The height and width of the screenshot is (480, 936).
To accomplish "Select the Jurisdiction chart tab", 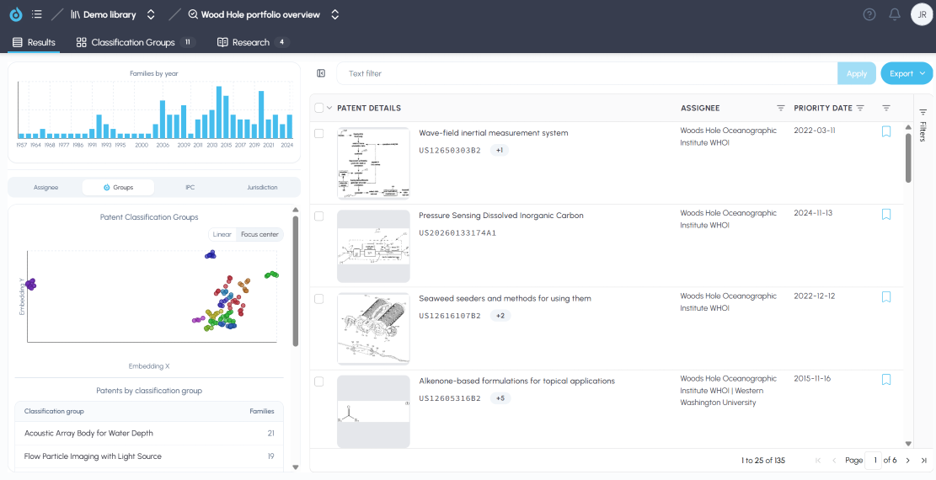I will click(262, 187).
